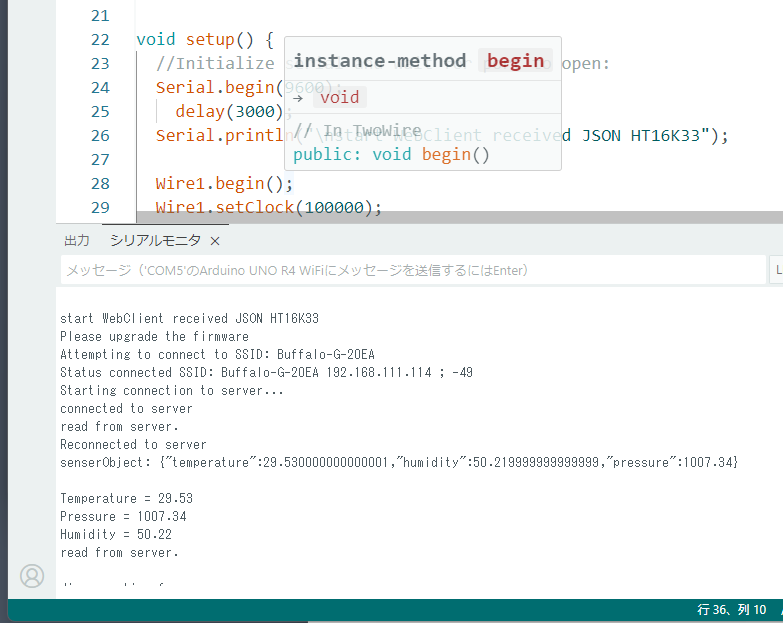Click the delay(3000) statement
Viewport: 783px width, 623px height.
(x=229, y=111)
